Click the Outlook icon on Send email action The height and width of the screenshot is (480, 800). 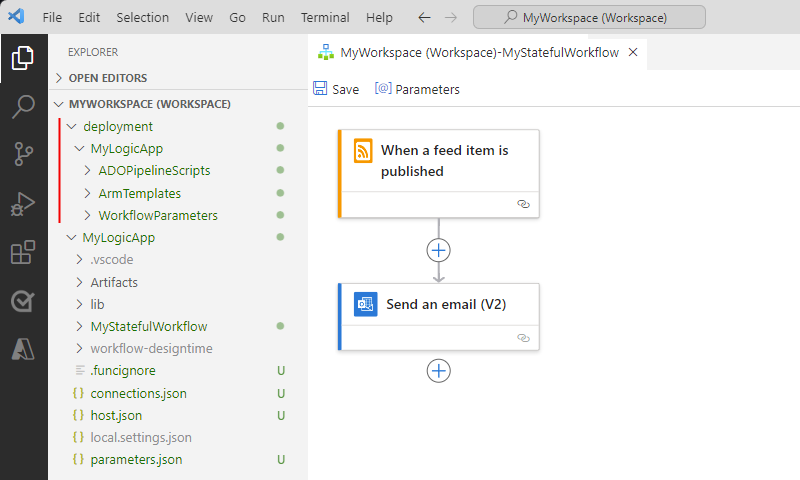point(366,304)
